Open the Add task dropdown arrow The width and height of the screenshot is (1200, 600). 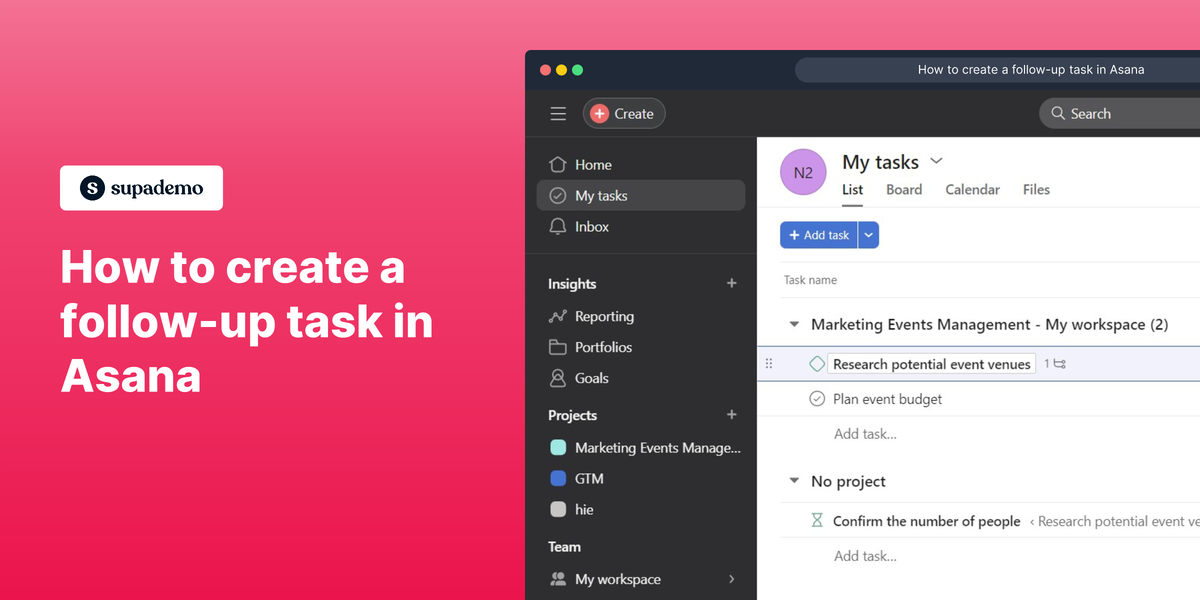(x=868, y=234)
